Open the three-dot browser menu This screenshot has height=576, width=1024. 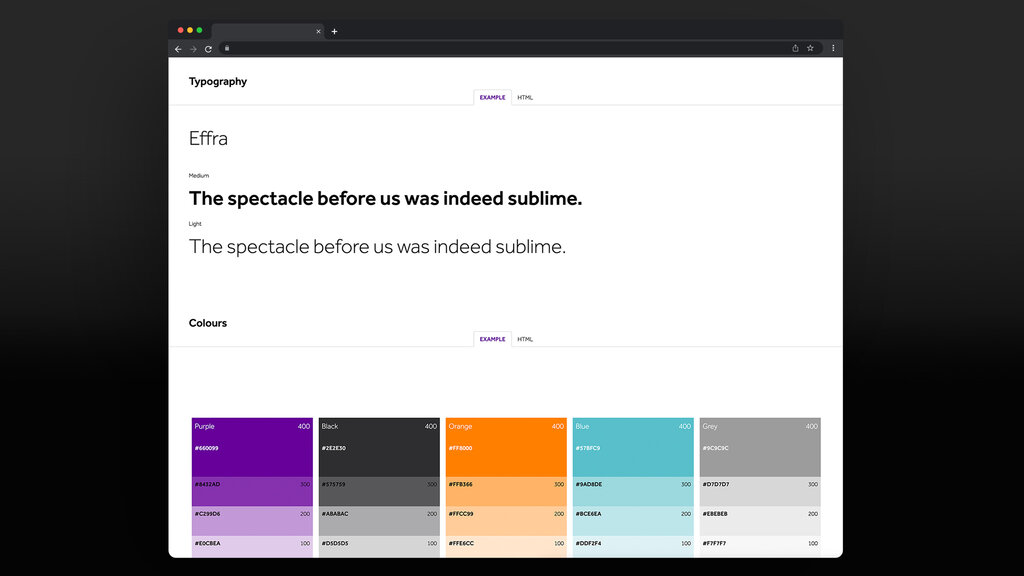832,48
